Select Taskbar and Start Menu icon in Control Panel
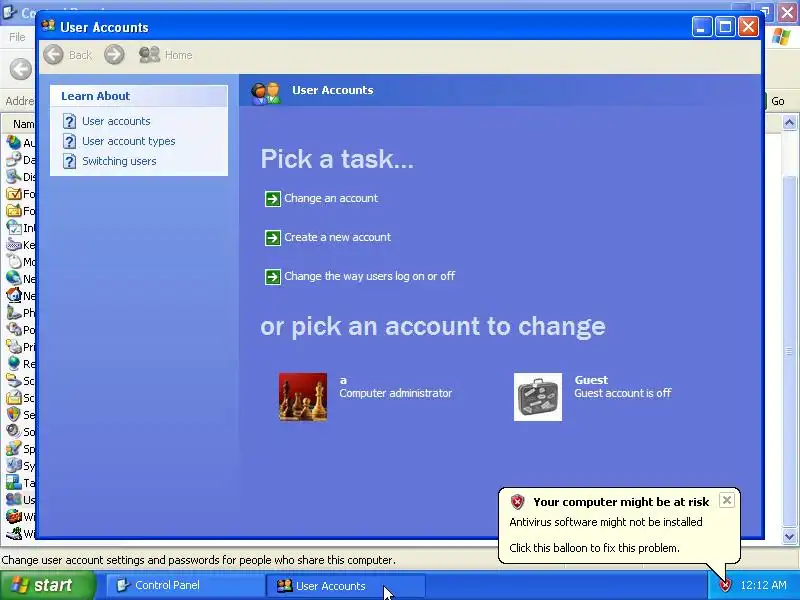 point(14,482)
